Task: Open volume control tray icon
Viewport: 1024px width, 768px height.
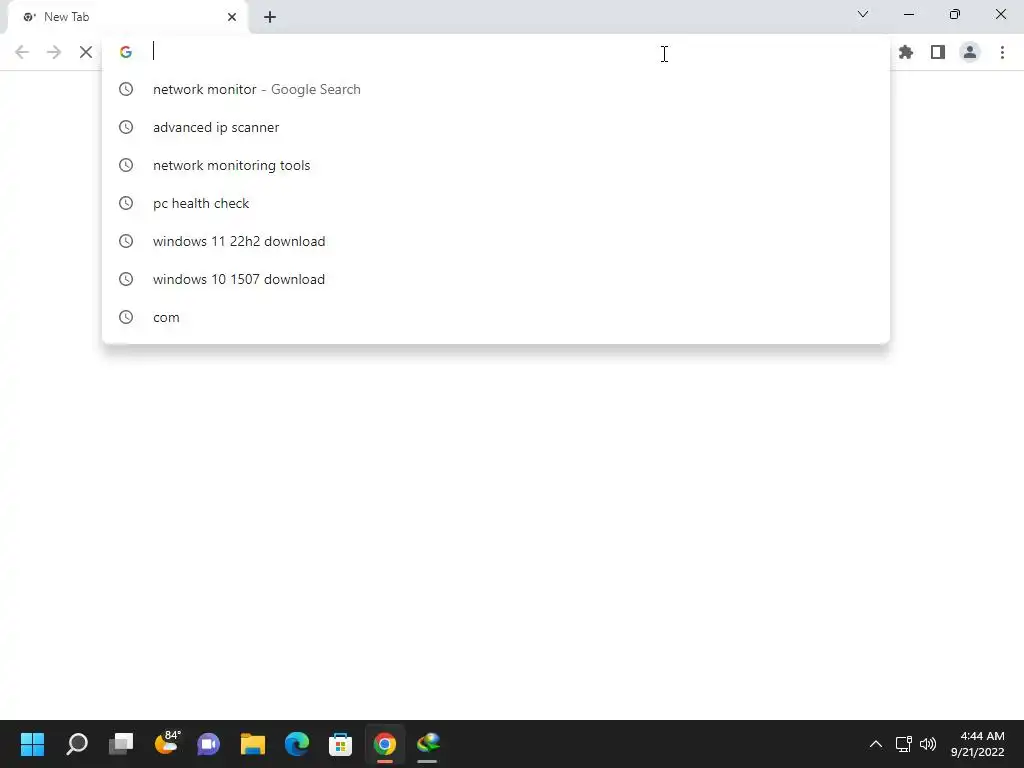Action: (928, 744)
